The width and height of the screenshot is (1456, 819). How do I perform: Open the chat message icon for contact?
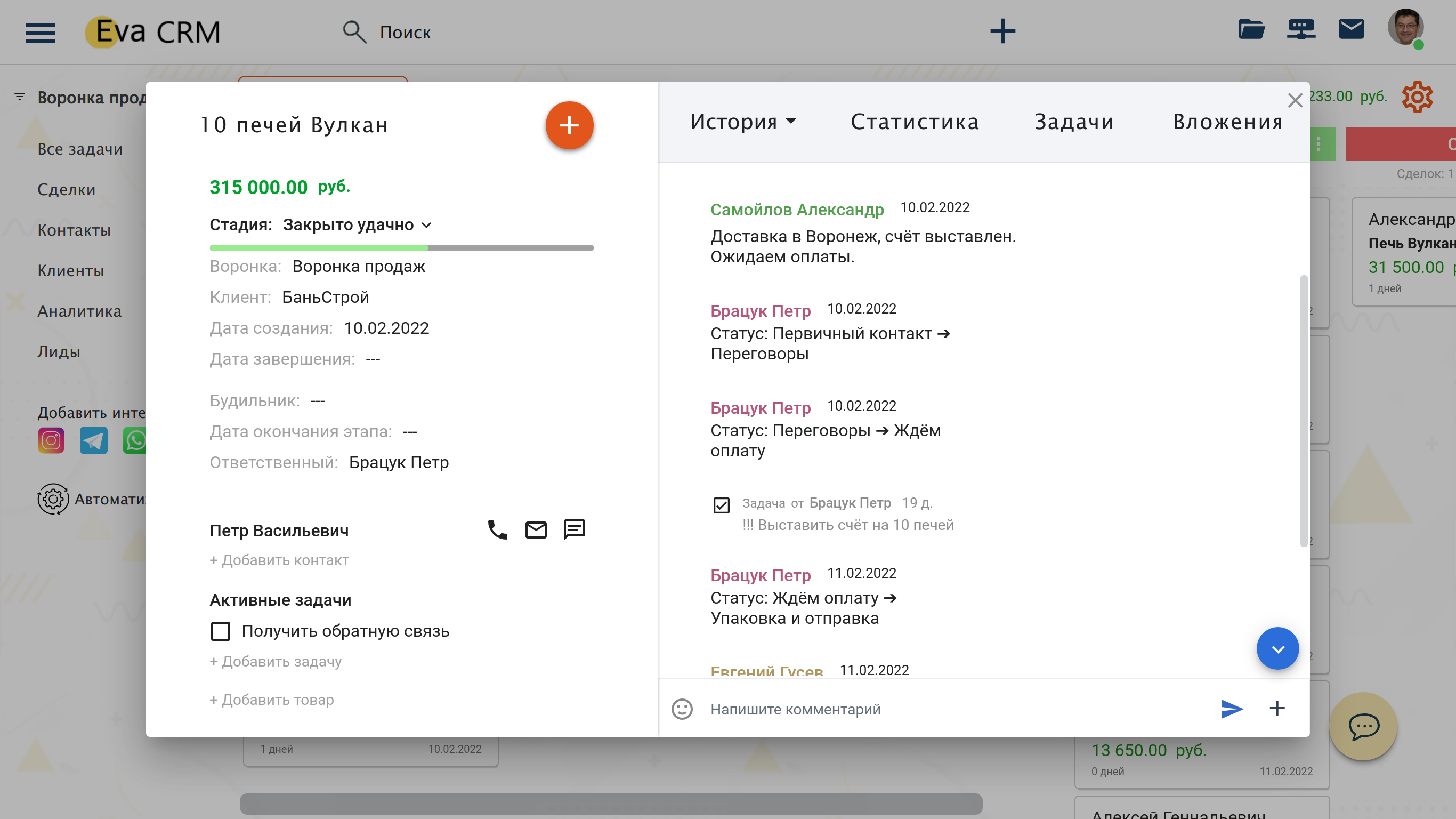pyautogui.click(x=575, y=529)
